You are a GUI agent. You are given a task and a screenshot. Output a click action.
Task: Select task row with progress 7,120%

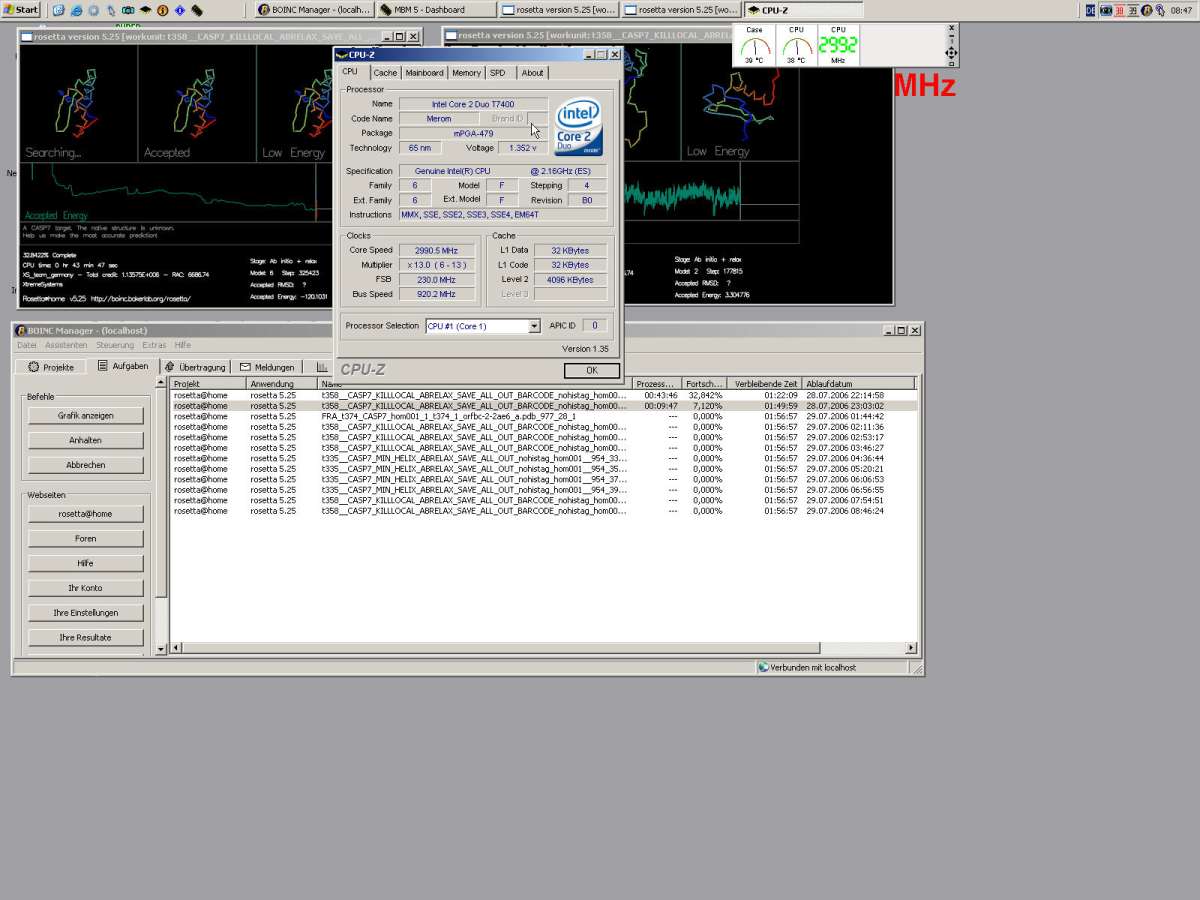542,406
